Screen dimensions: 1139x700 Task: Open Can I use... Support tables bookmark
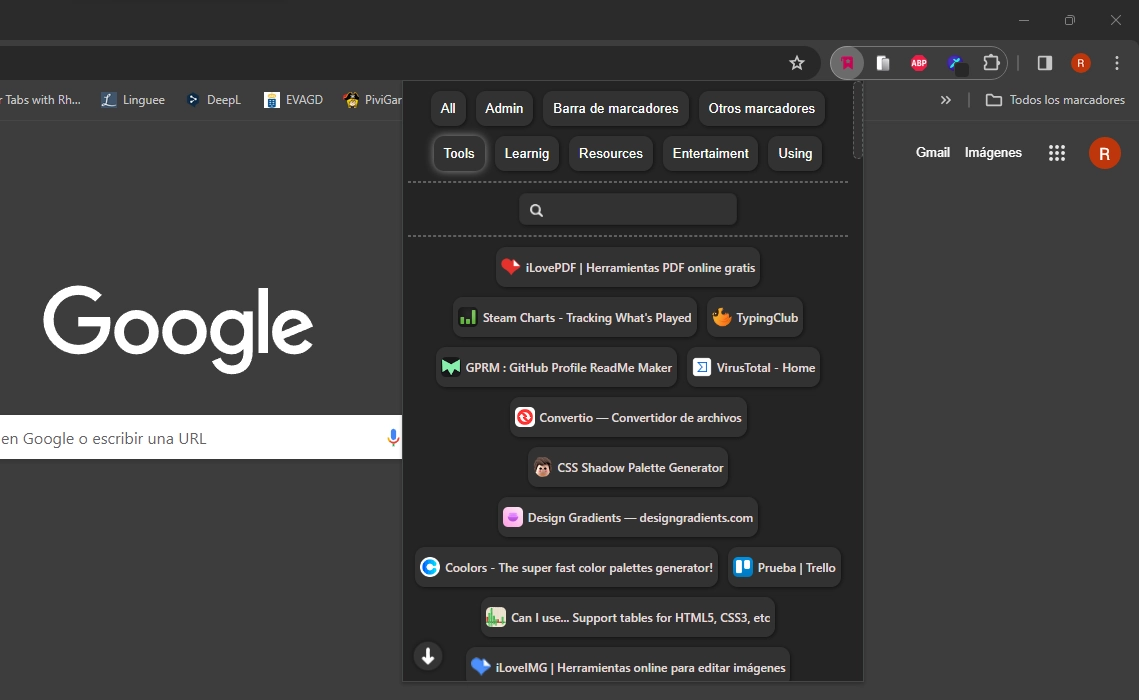click(x=628, y=619)
